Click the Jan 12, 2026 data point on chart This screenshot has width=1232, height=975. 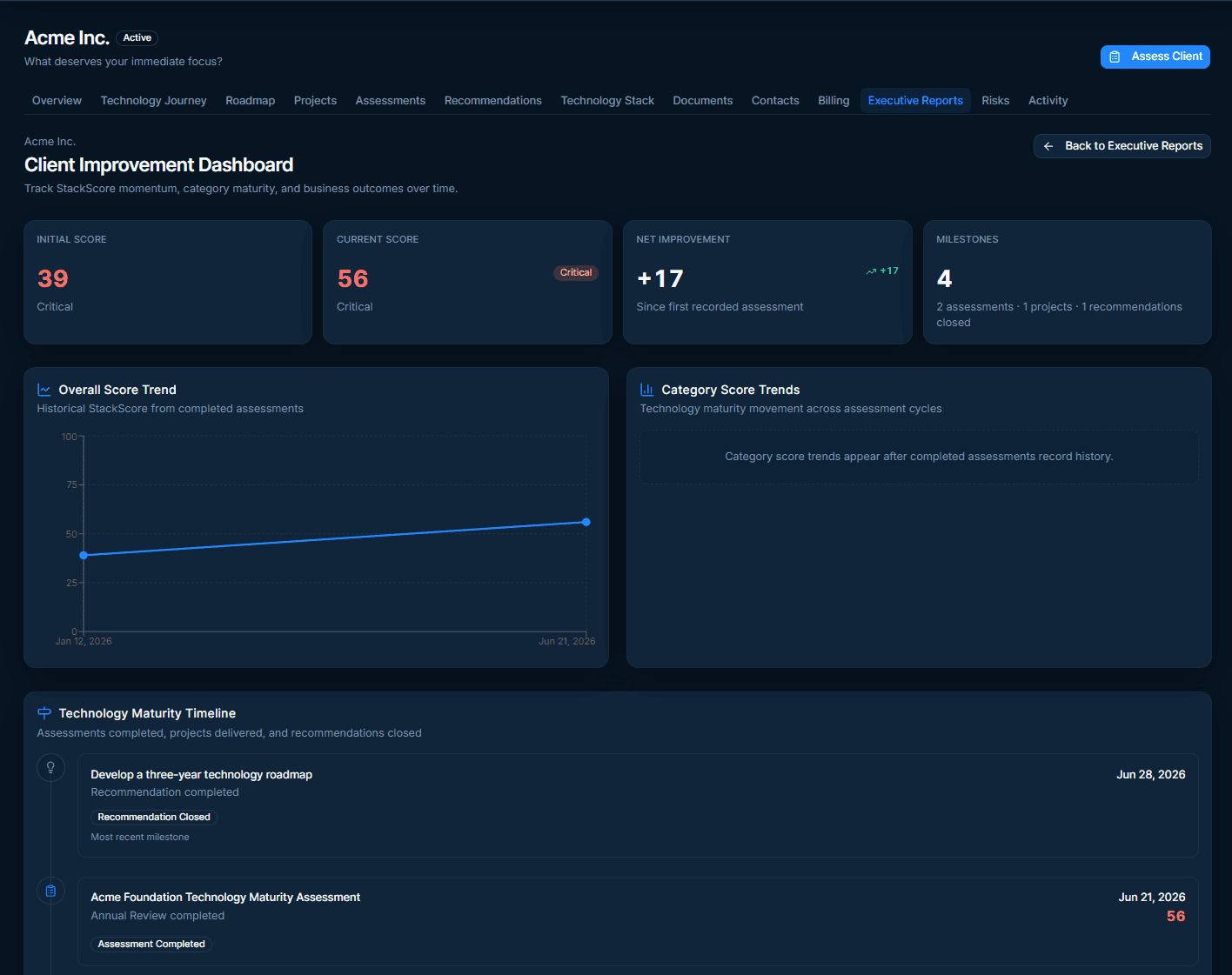pyautogui.click(x=84, y=555)
